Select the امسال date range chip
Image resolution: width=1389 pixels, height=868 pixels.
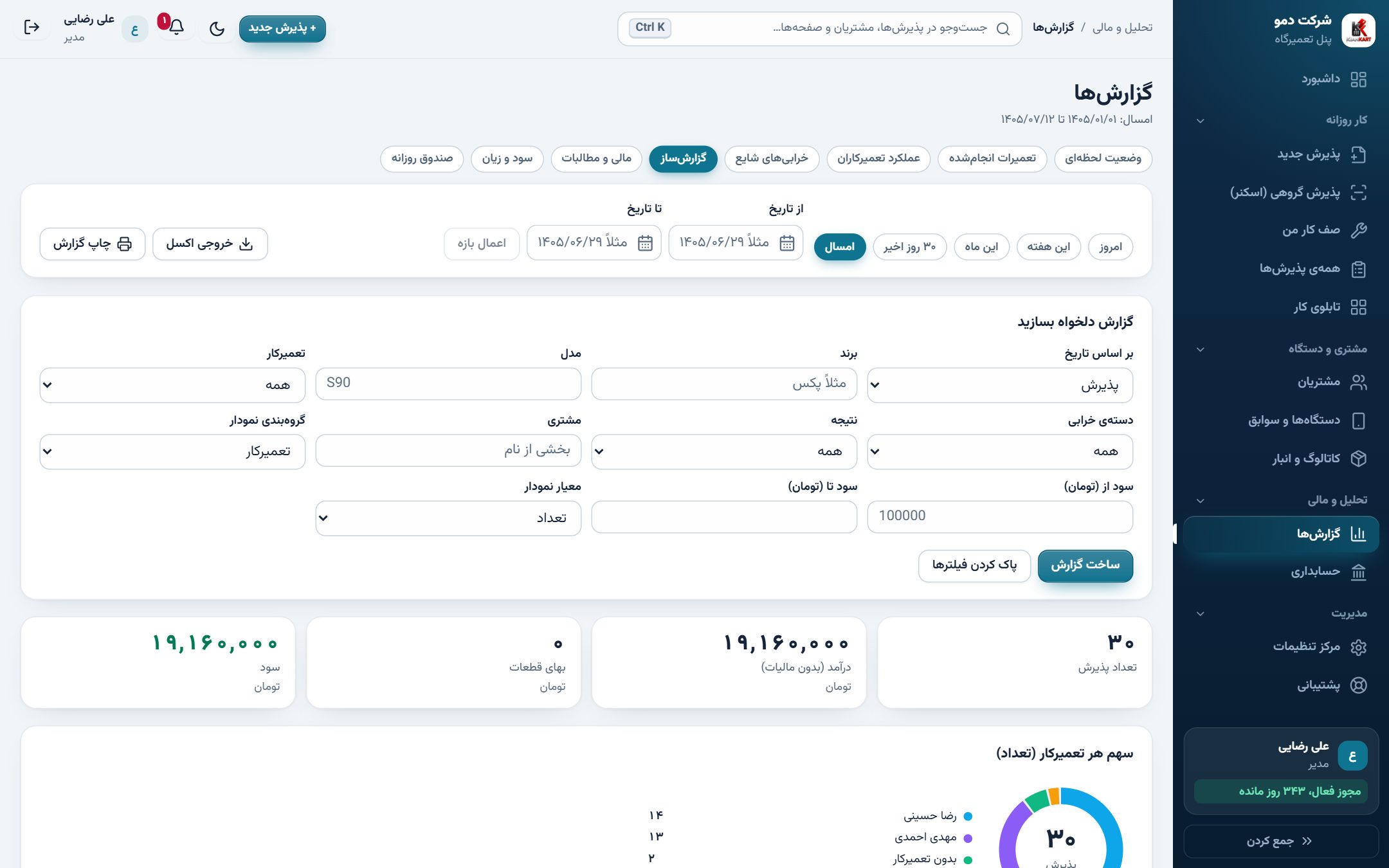pos(839,247)
